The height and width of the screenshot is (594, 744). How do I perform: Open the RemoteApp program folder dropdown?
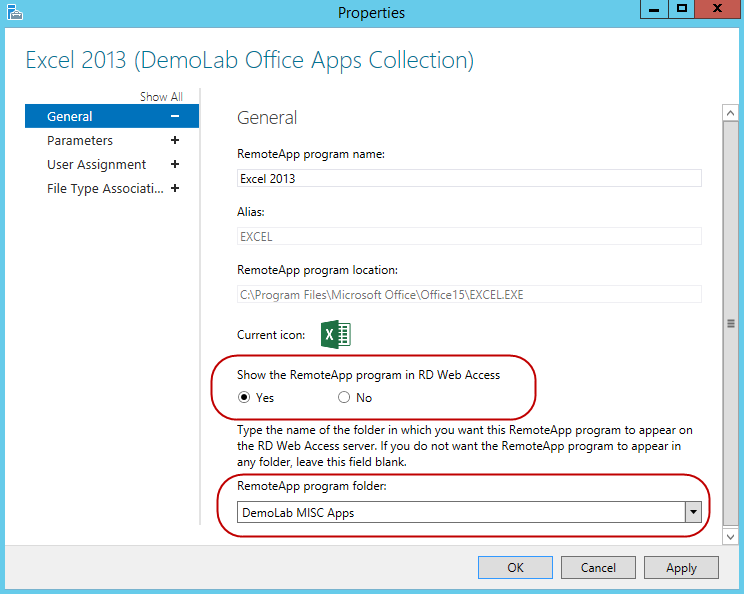(x=692, y=512)
